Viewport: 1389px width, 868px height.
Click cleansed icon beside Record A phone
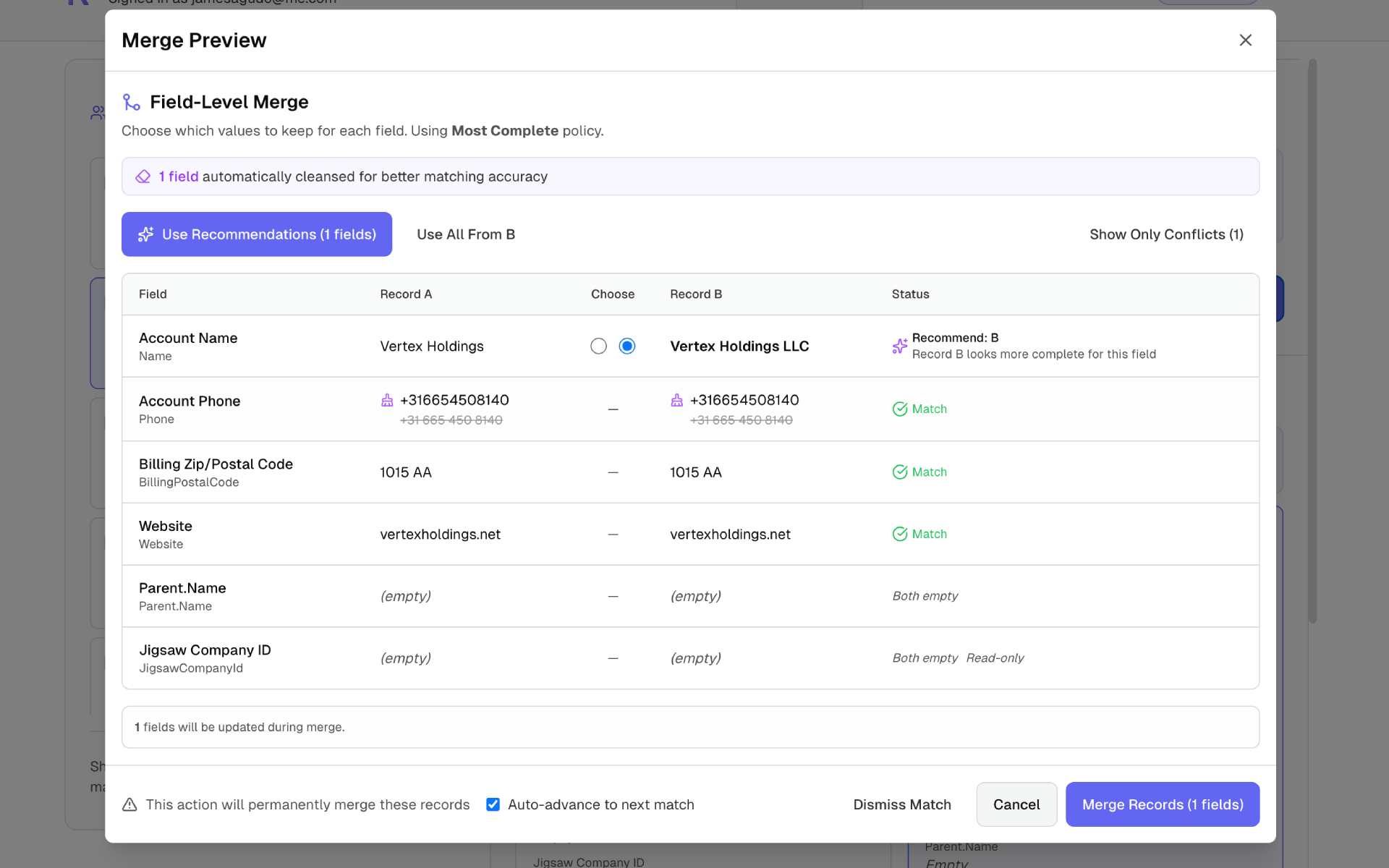coord(387,400)
